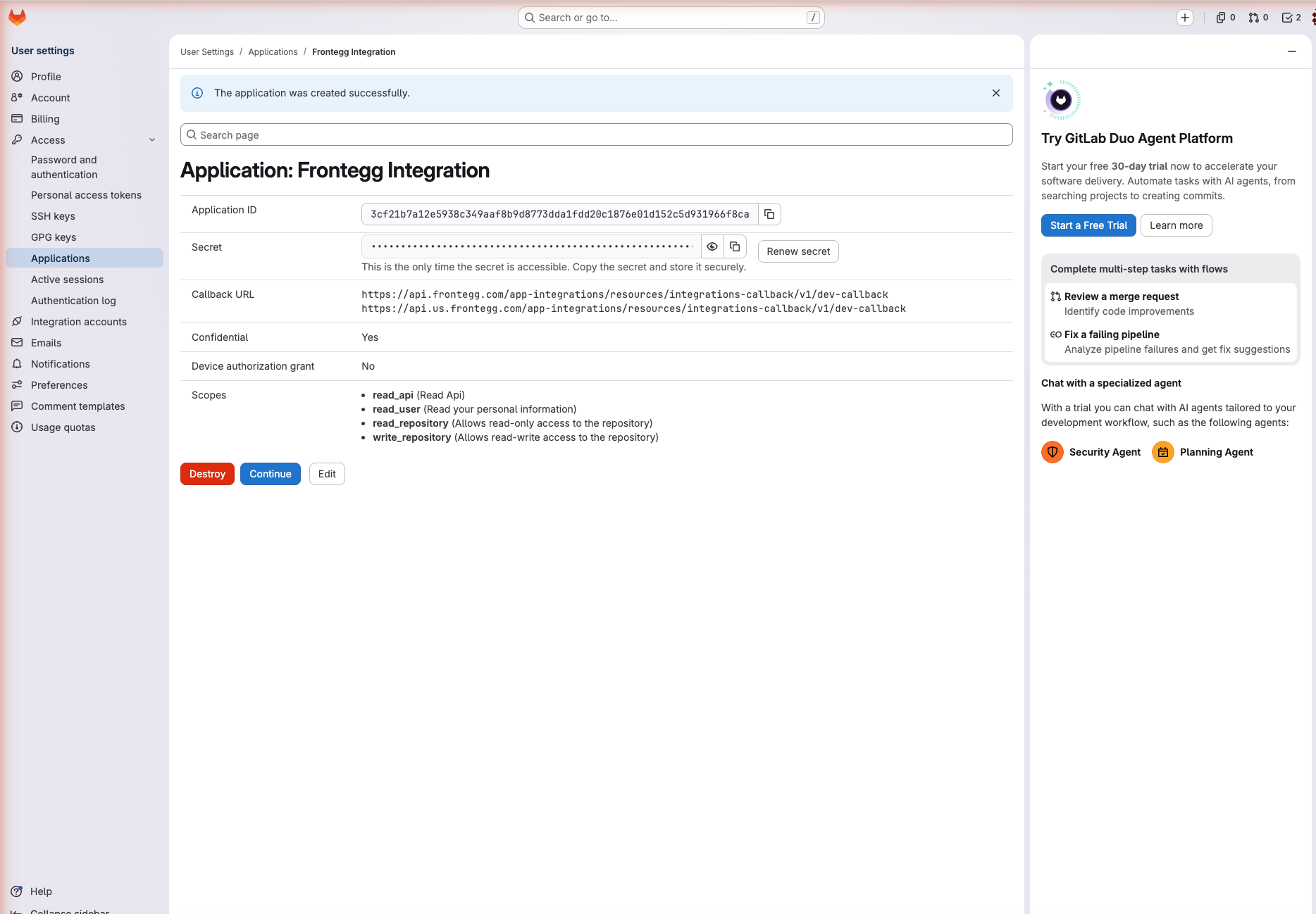
Task: Open Personal access tokens settings
Action: (x=86, y=195)
